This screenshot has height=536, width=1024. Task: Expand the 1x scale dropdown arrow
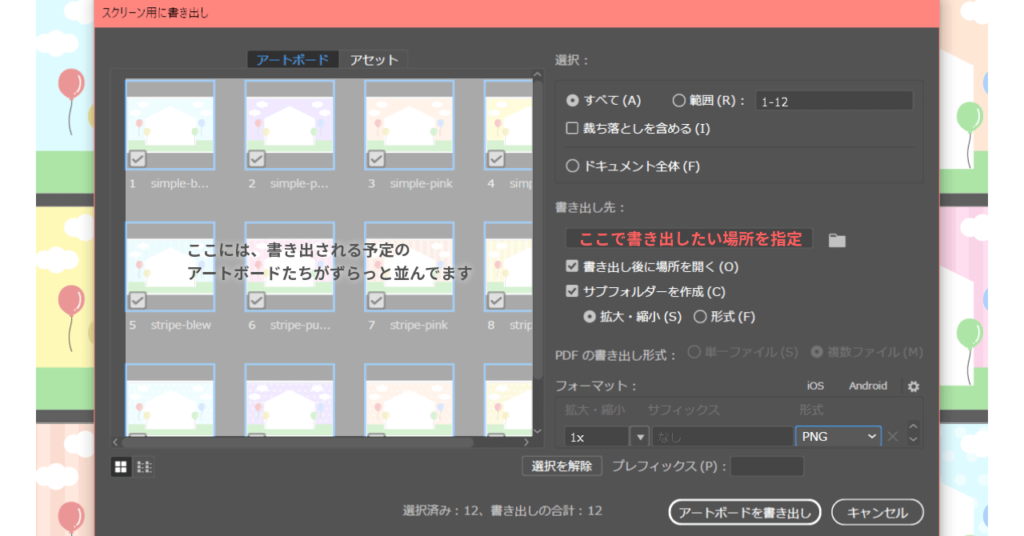click(639, 437)
